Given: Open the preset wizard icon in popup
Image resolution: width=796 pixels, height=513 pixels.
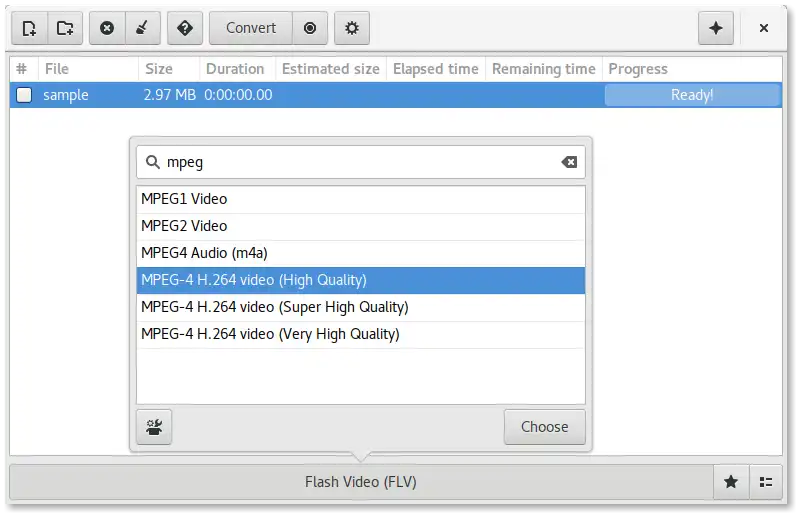Looking at the screenshot, I should [154, 427].
